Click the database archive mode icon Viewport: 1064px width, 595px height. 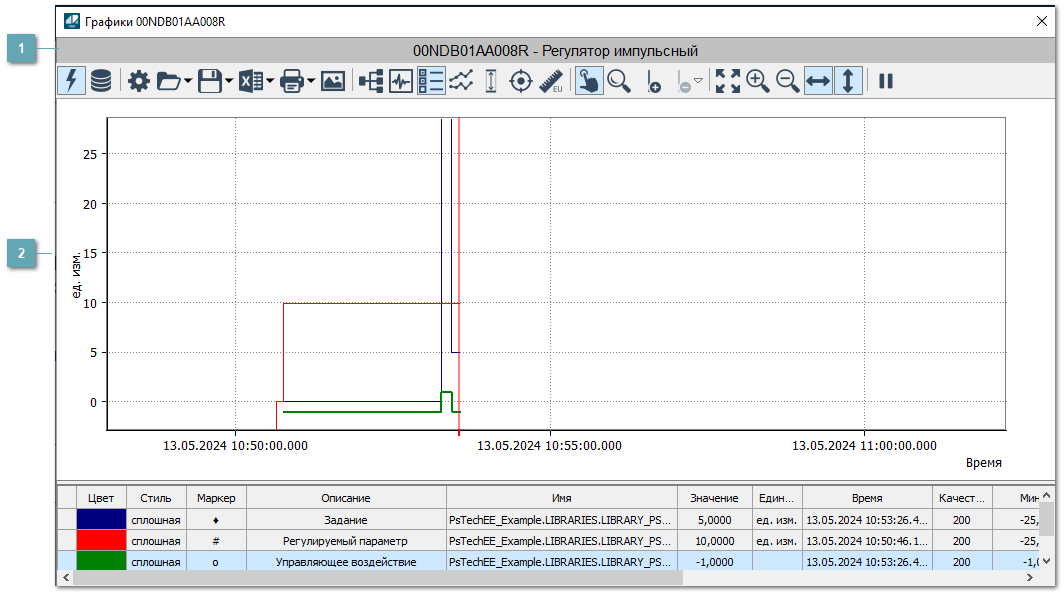coord(101,82)
